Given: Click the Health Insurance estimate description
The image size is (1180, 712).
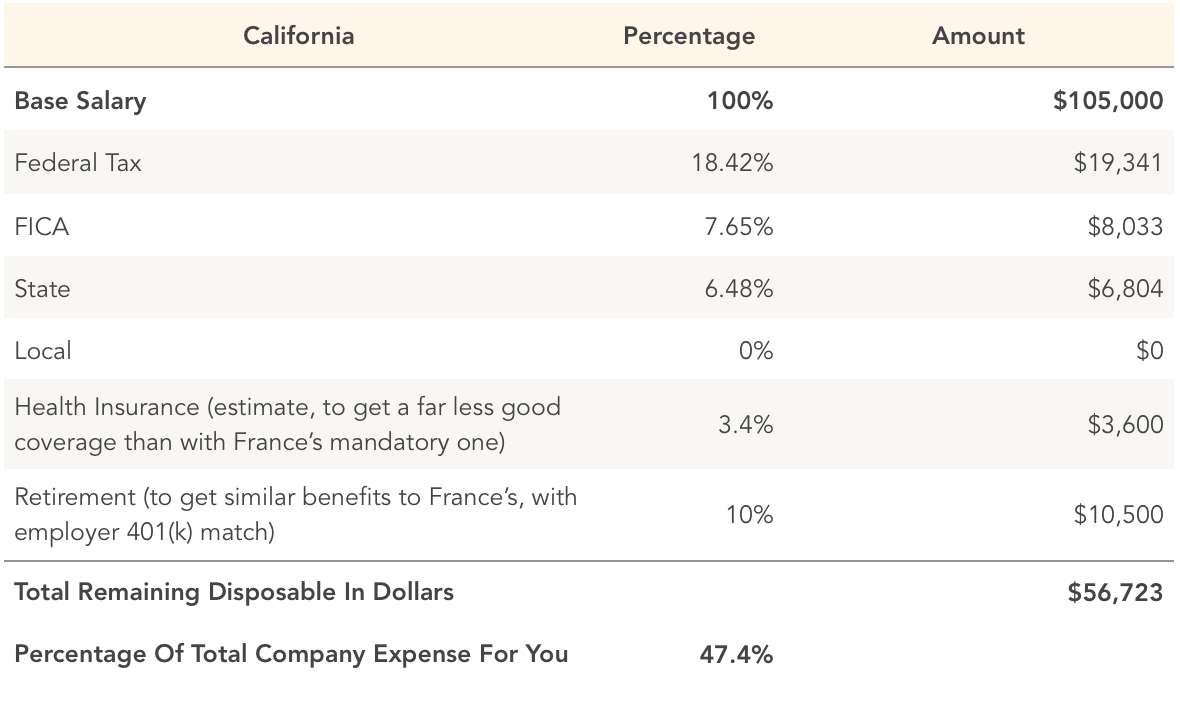Looking at the screenshot, I should (x=288, y=424).
